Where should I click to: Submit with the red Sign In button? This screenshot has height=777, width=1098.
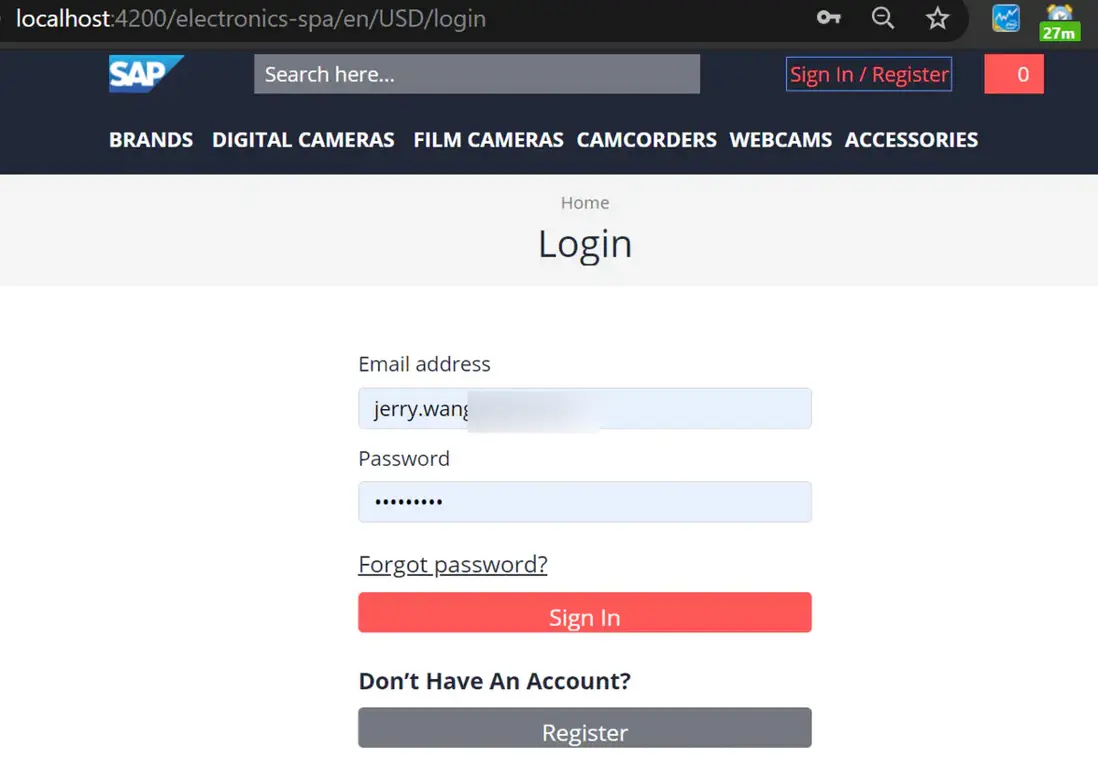(585, 612)
